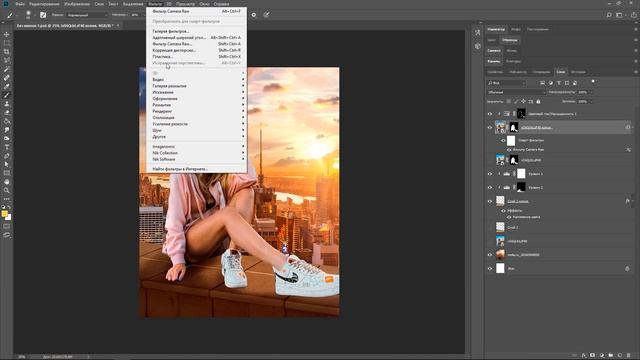
Task: Click Найти фильтры в Интернете entry
Action: point(196,169)
